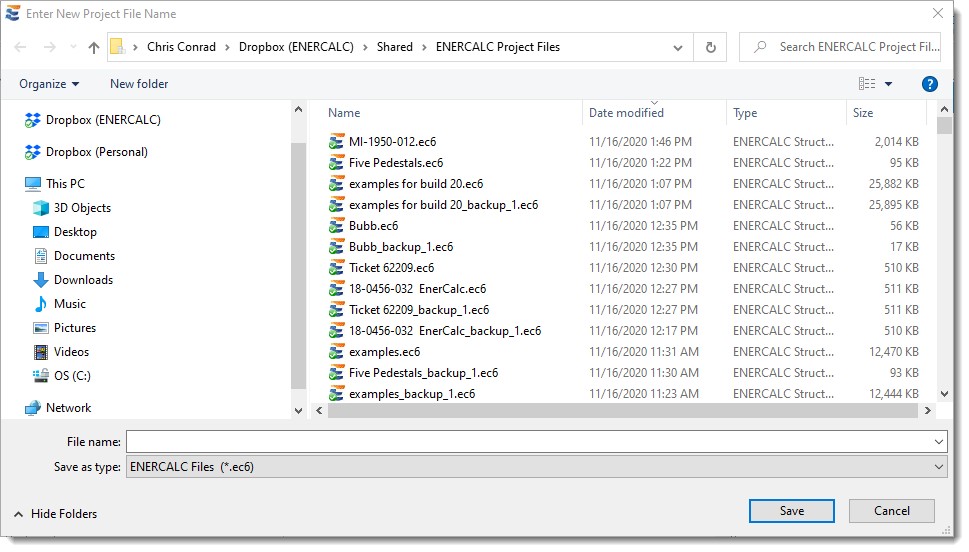Open the view options dropdown arrow
Image resolution: width=969 pixels, height=552 pixels.
tap(888, 84)
